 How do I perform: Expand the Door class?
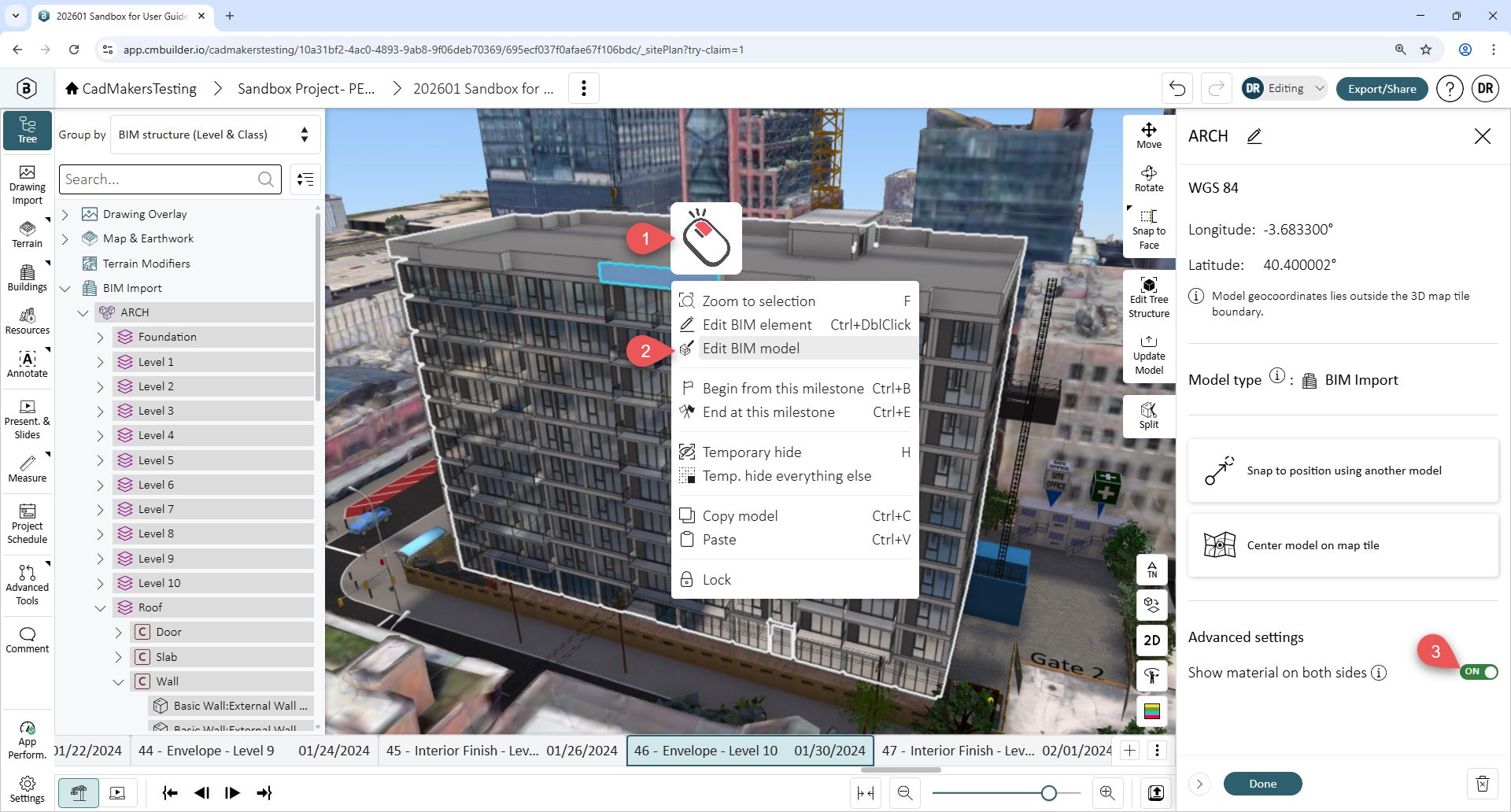click(x=118, y=632)
